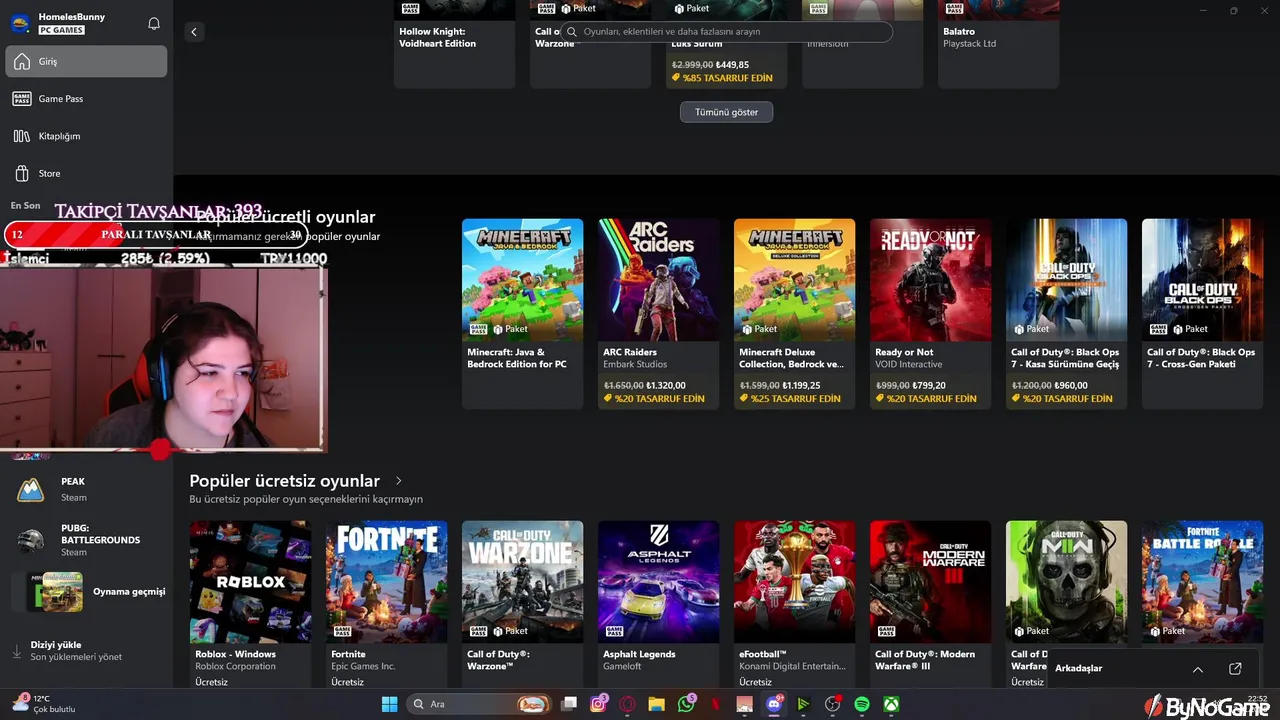The height and width of the screenshot is (720, 1280).
Task: Click the download arrow icon in sidebar
Action: pos(16,651)
